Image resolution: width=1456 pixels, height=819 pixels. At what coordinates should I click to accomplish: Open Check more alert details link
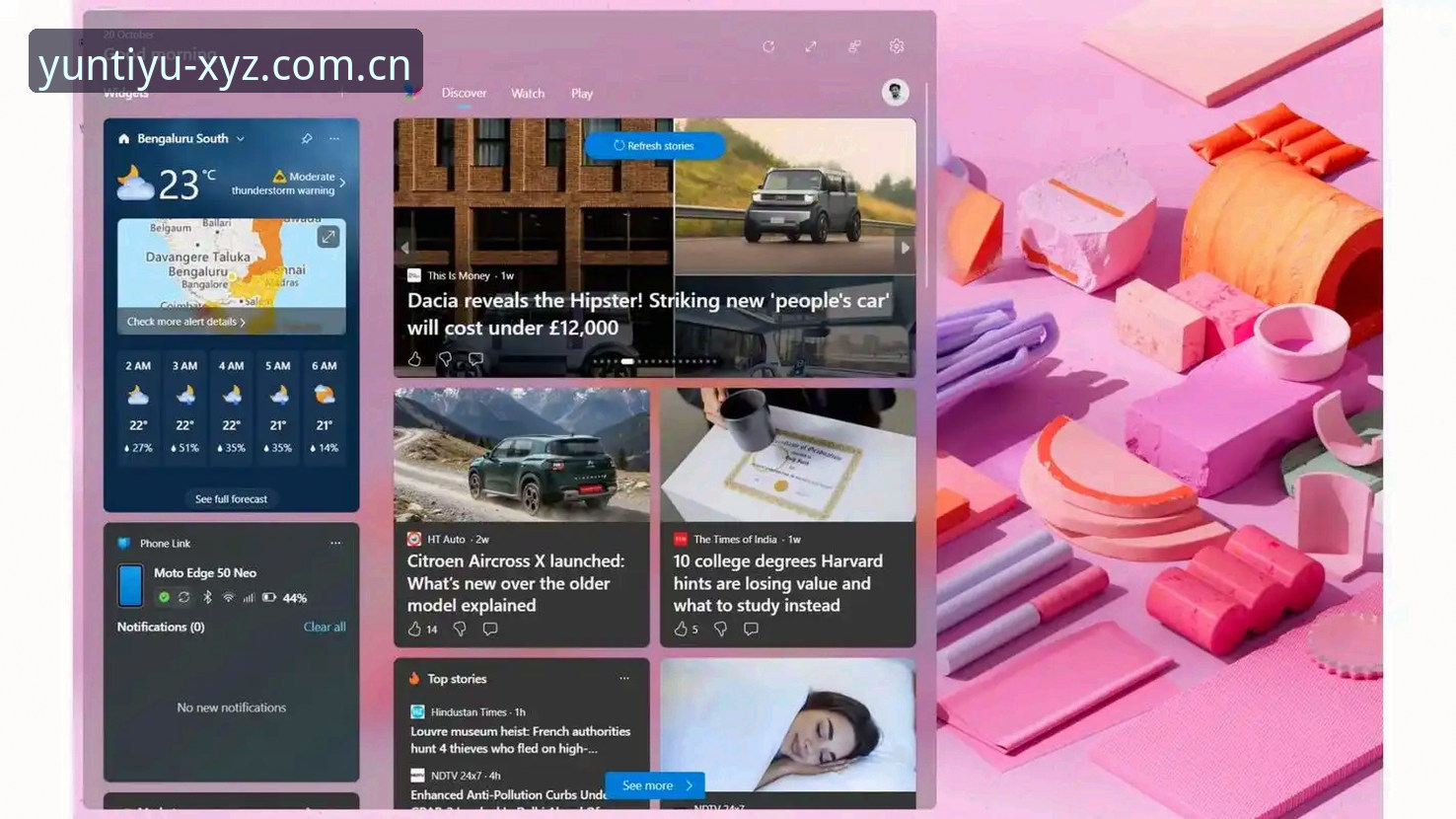(x=186, y=322)
